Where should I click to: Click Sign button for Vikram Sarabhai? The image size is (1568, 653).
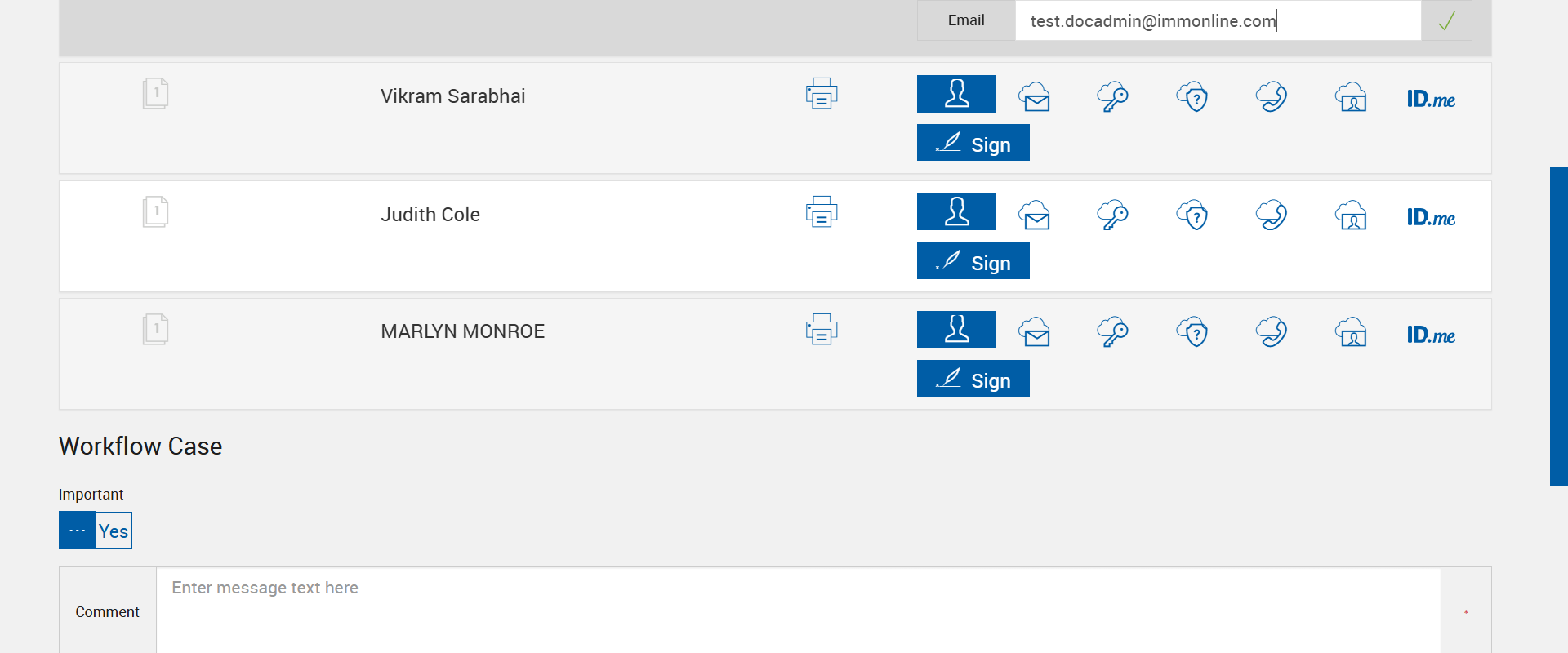pos(973,143)
